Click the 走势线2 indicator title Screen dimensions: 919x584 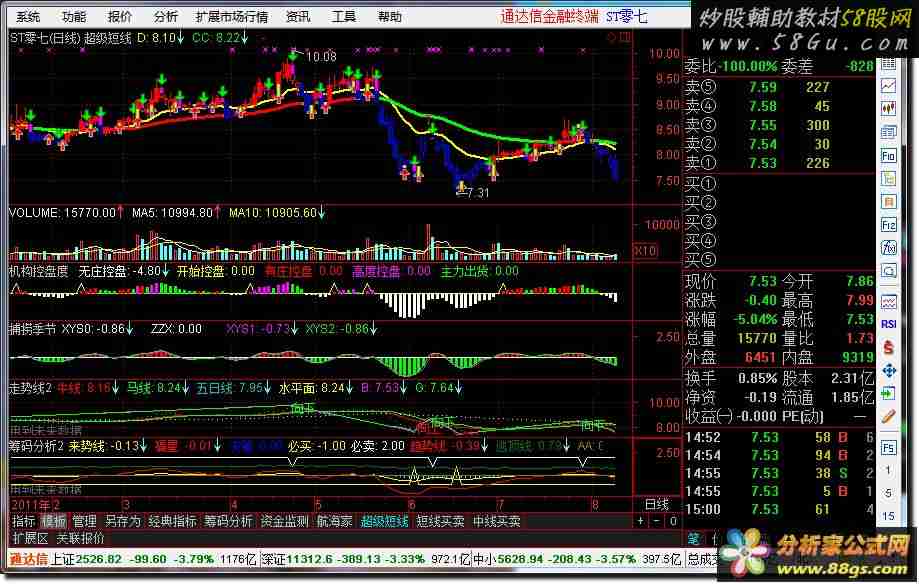[30, 388]
